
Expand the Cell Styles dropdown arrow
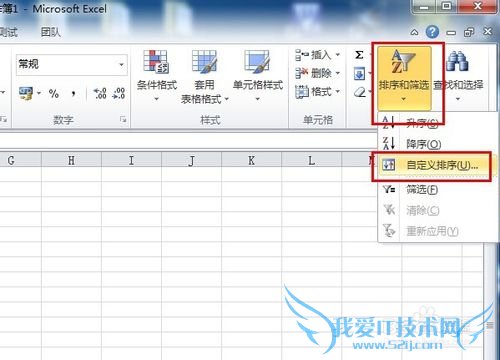pos(257,99)
